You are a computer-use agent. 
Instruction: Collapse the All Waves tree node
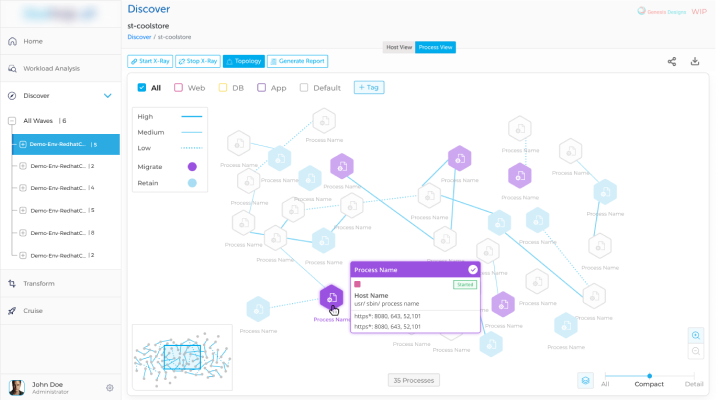coord(12,121)
